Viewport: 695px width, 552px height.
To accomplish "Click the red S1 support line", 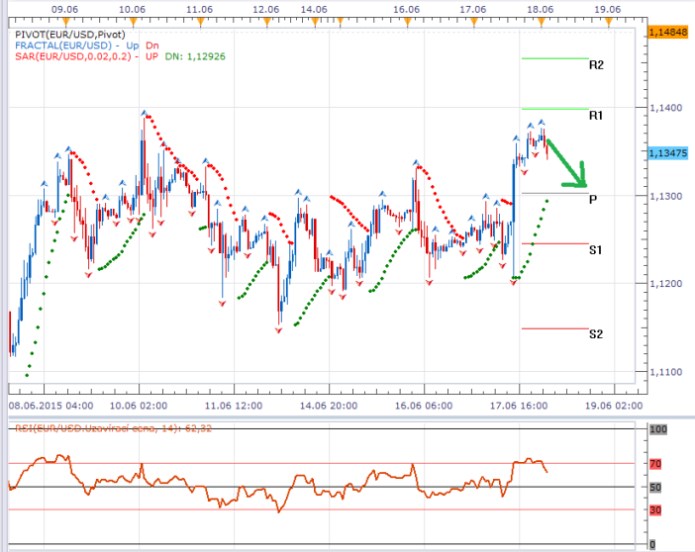I will tap(554, 243).
